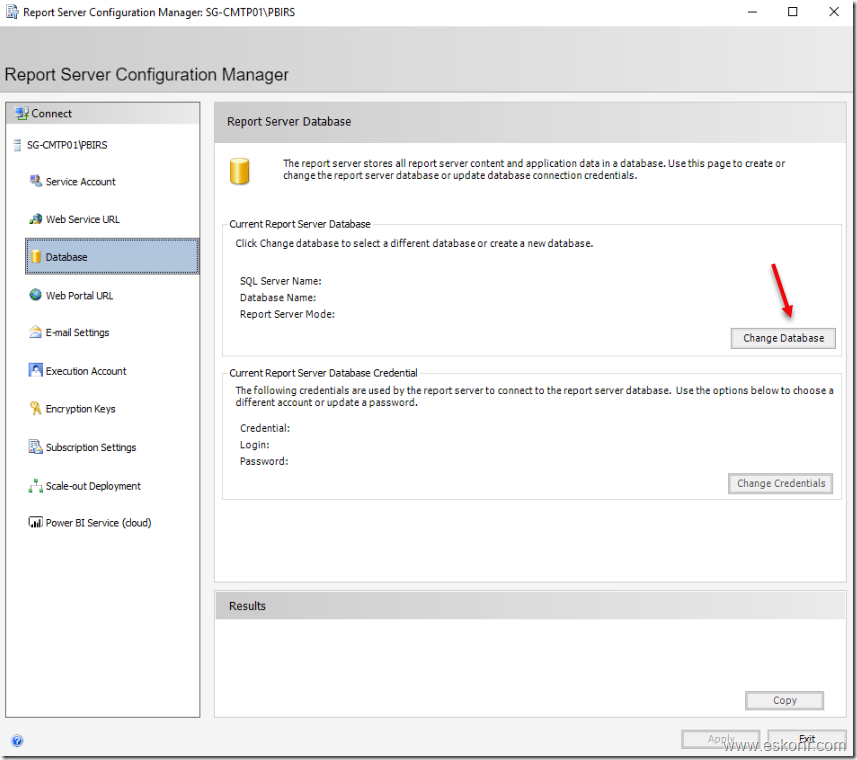The width and height of the screenshot is (857, 760).
Task: Maximize the Configuration Manager window
Action: pyautogui.click(x=792, y=12)
